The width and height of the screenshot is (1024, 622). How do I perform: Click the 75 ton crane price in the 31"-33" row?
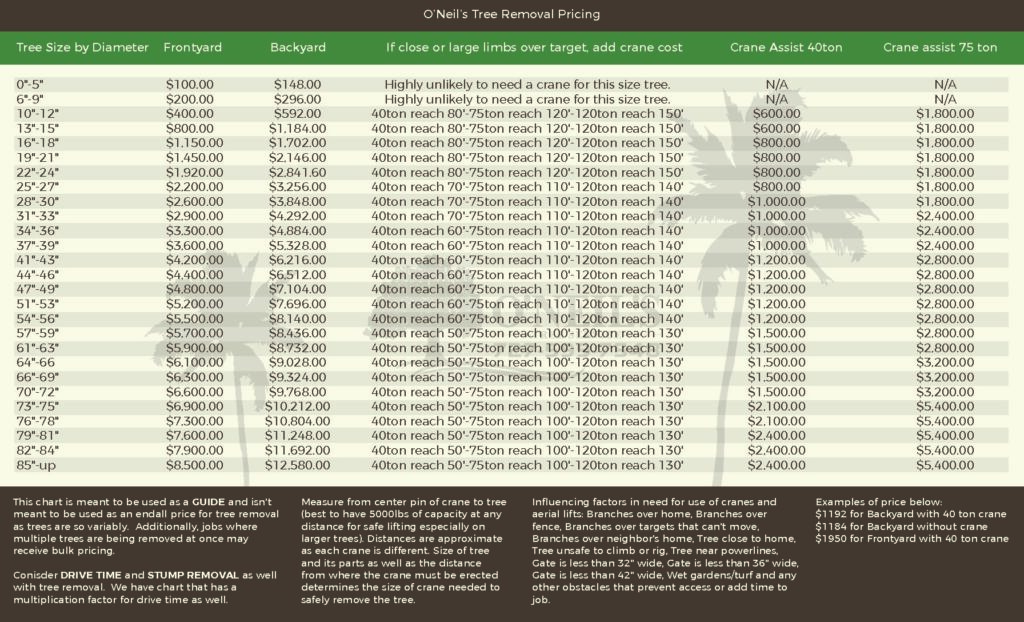945,216
